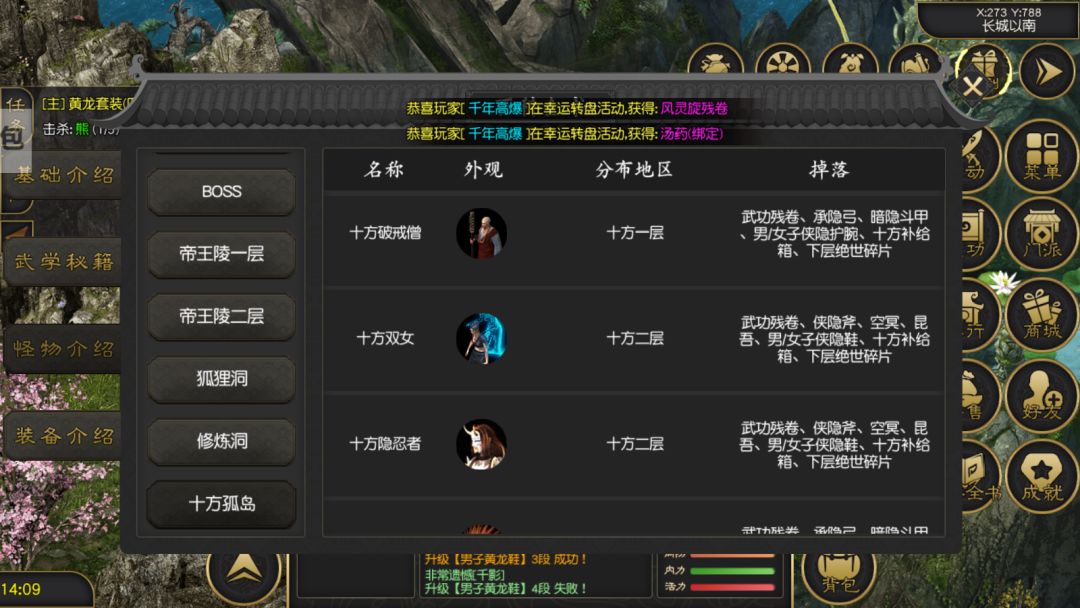Select the 十方孤岛 category button
This screenshot has width=1080, height=608.
(221, 503)
